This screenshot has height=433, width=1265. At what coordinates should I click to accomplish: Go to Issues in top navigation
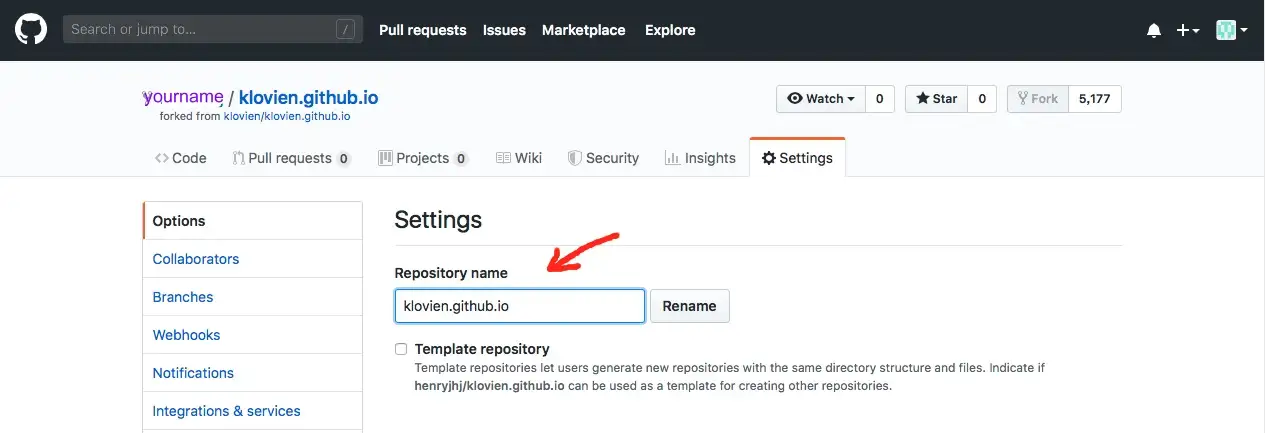504,30
